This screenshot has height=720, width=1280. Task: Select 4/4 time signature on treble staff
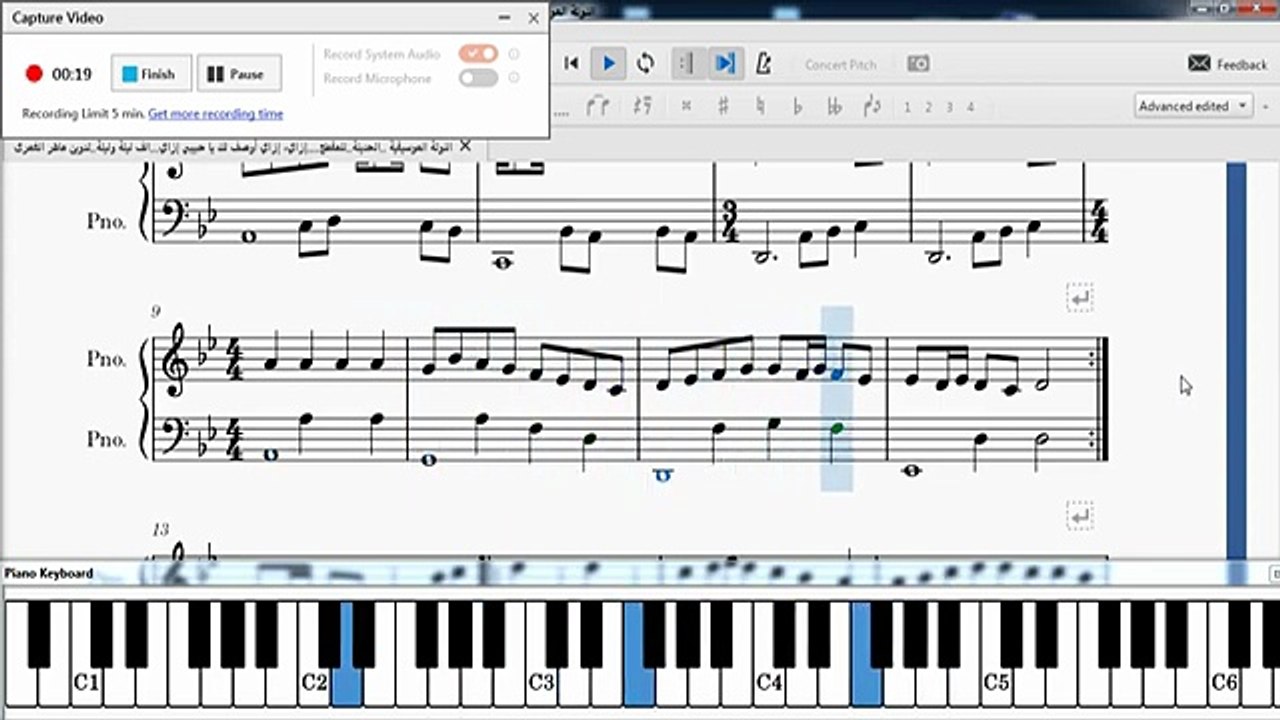click(236, 360)
